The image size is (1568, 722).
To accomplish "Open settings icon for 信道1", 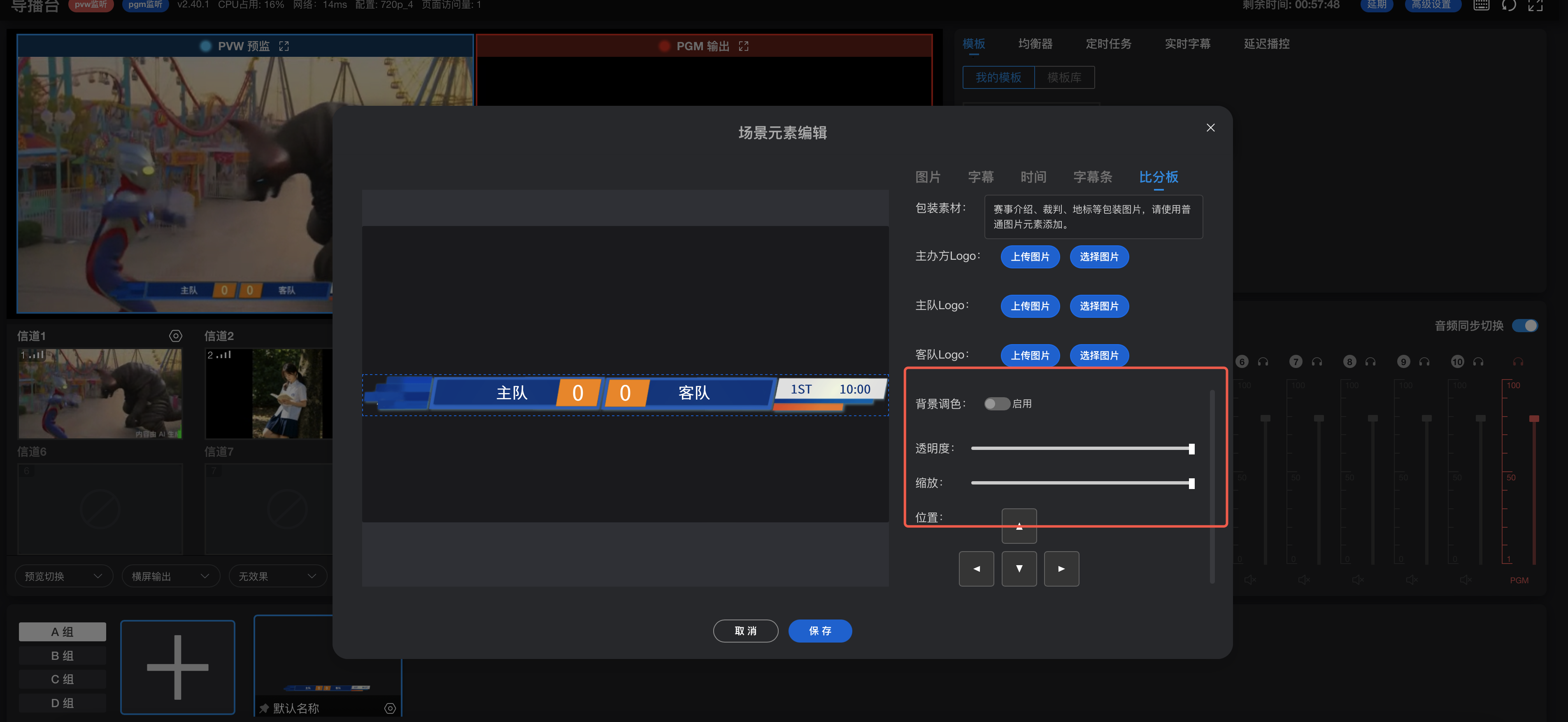I will [175, 336].
